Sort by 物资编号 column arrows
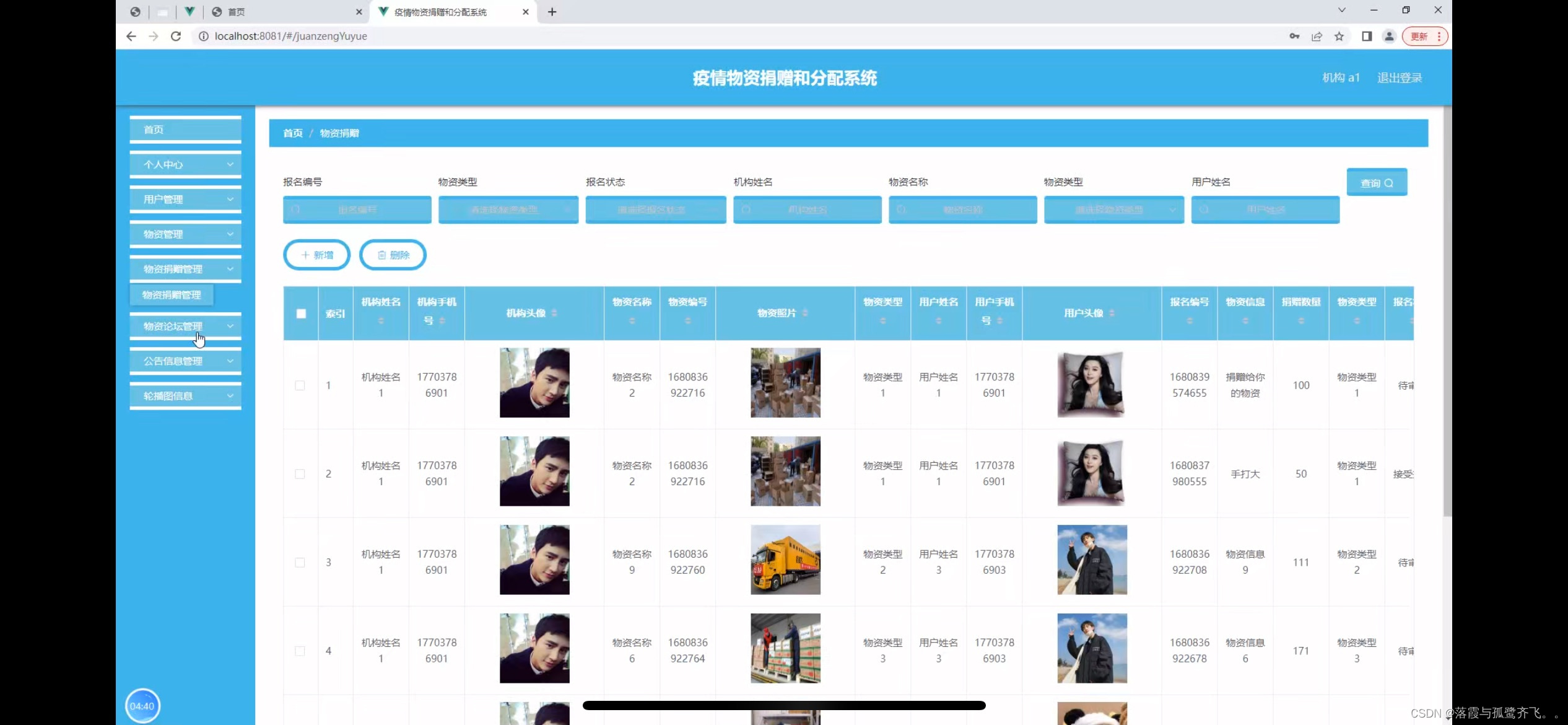1568x725 pixels. click(687, 321)
